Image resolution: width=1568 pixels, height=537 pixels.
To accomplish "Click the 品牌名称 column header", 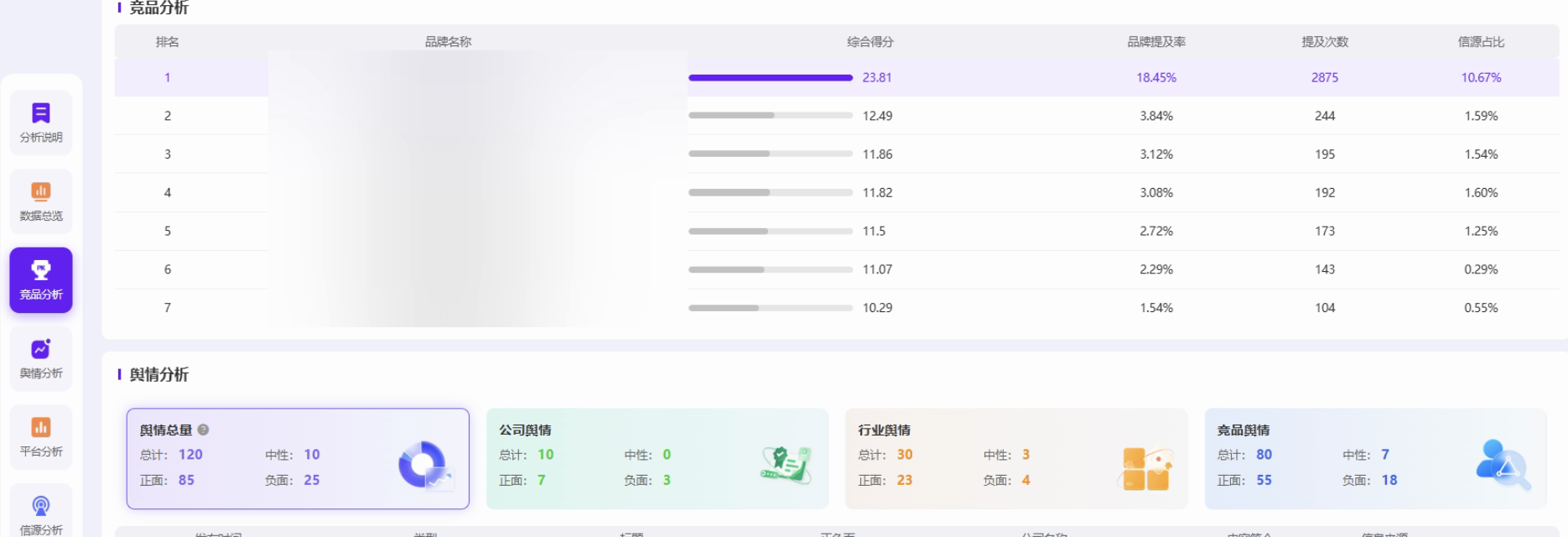I will (448, 41).
